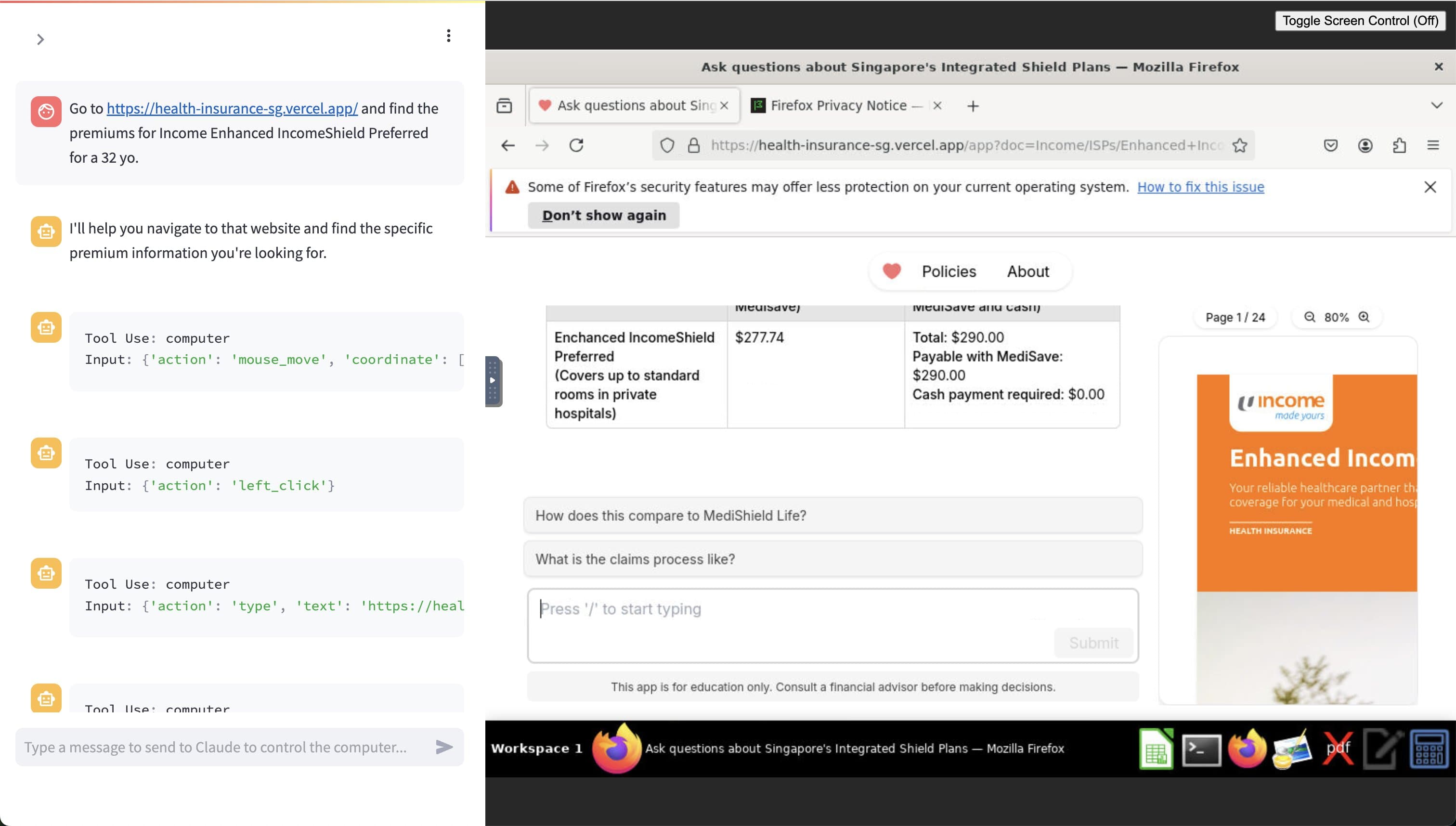Reload the current page
This screenshot has height=826, width=1456.
[576, 146]
